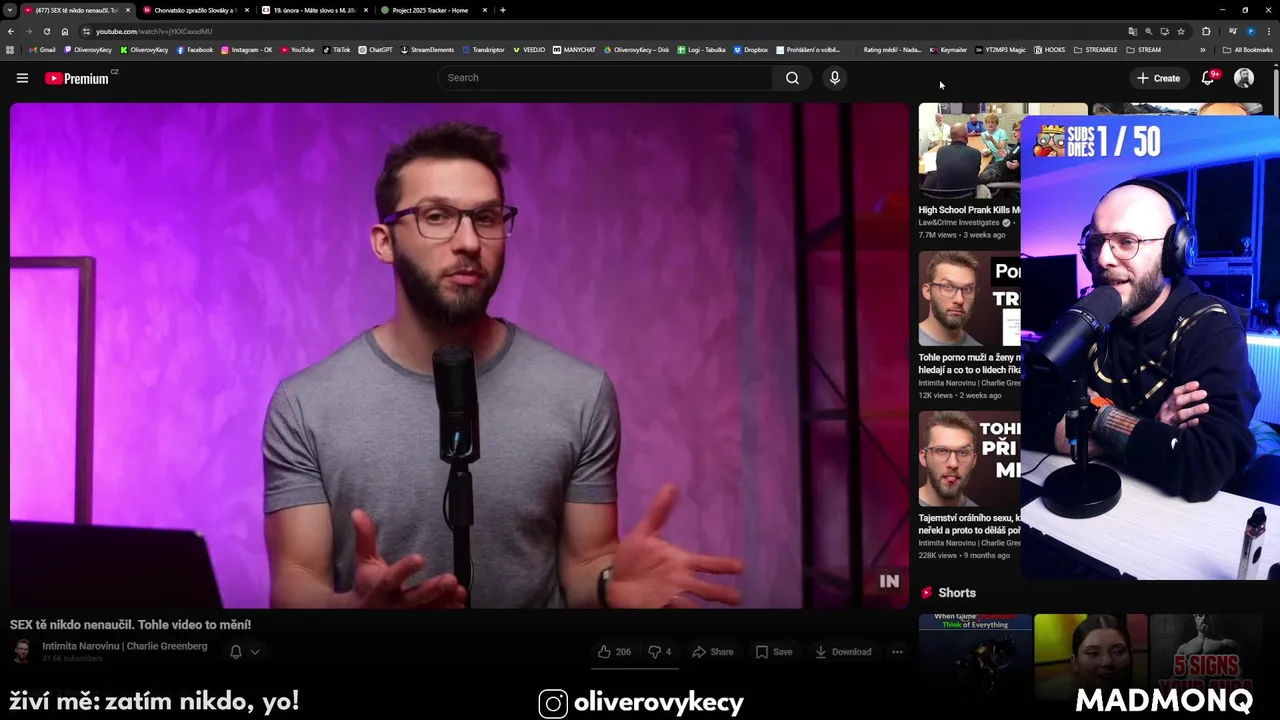Open YT2MP3 Magic bookmark
1280x720 pixels.
(1000, 49)
